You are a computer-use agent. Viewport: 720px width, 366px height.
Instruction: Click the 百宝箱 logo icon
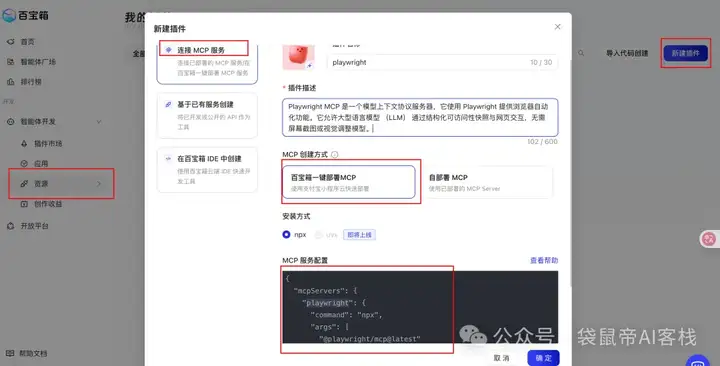click(9, 16)
